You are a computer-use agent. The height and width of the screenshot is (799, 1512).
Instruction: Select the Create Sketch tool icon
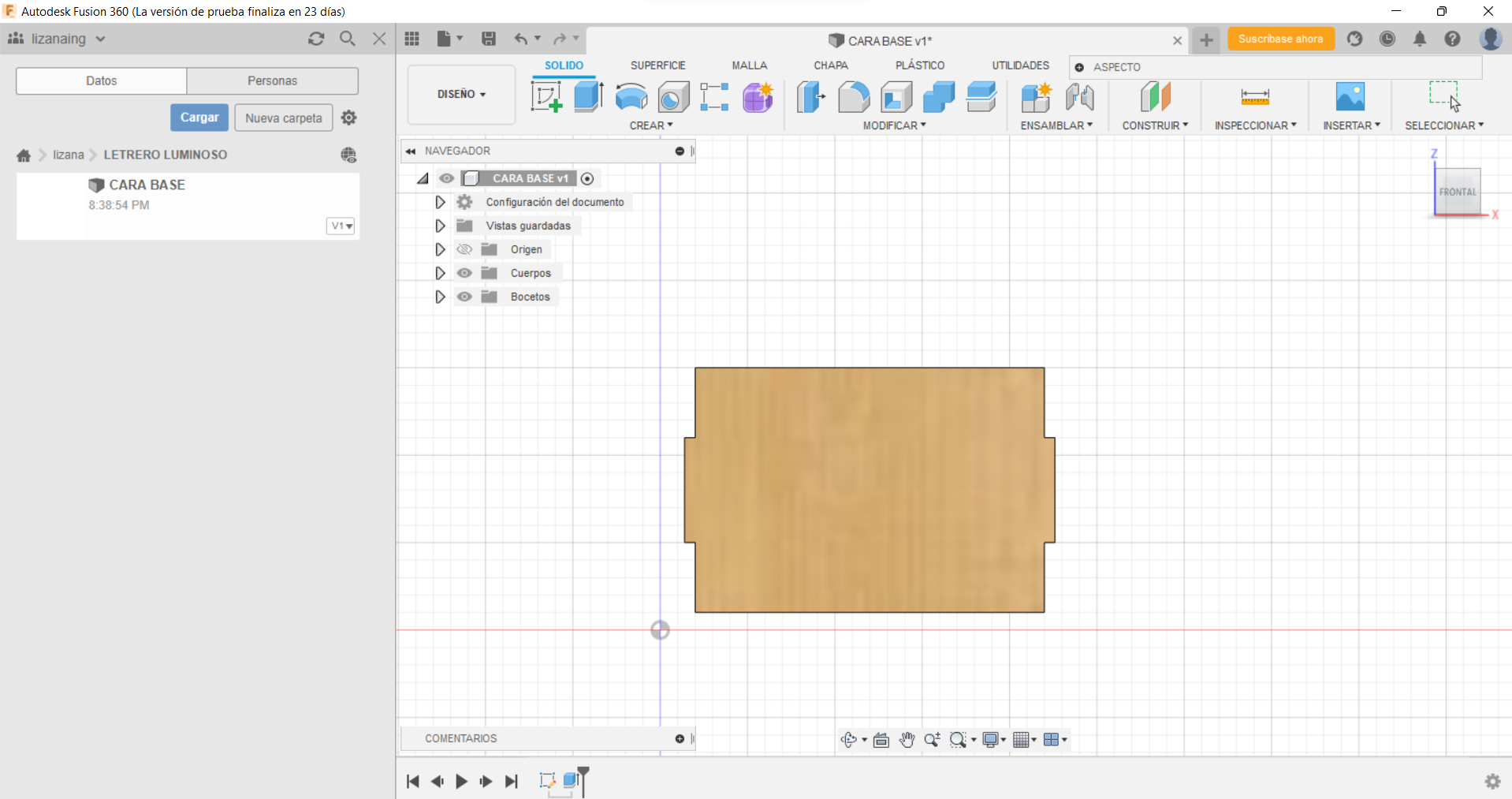[546, 97]
